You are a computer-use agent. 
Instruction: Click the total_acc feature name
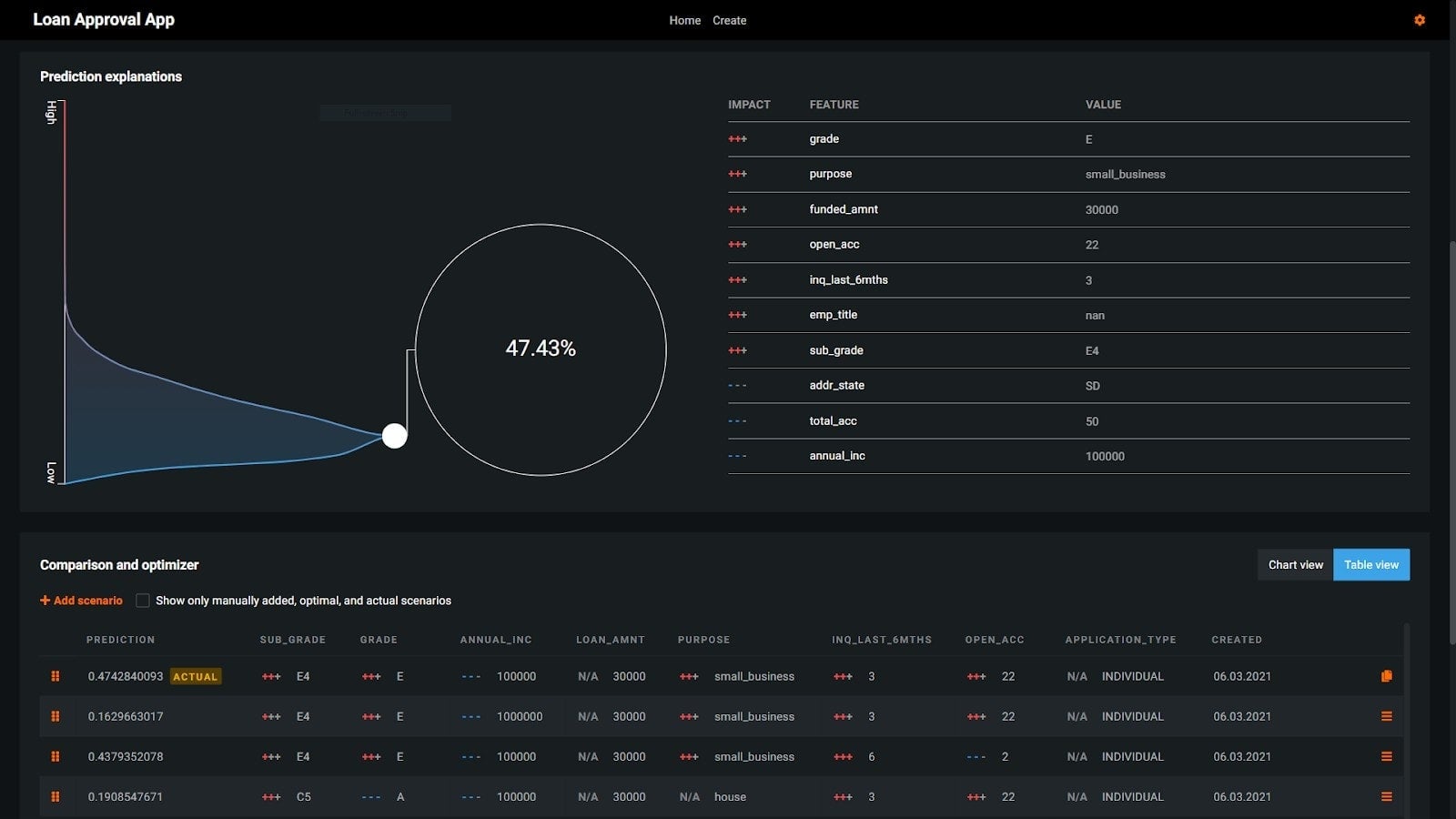coord(834,421)
